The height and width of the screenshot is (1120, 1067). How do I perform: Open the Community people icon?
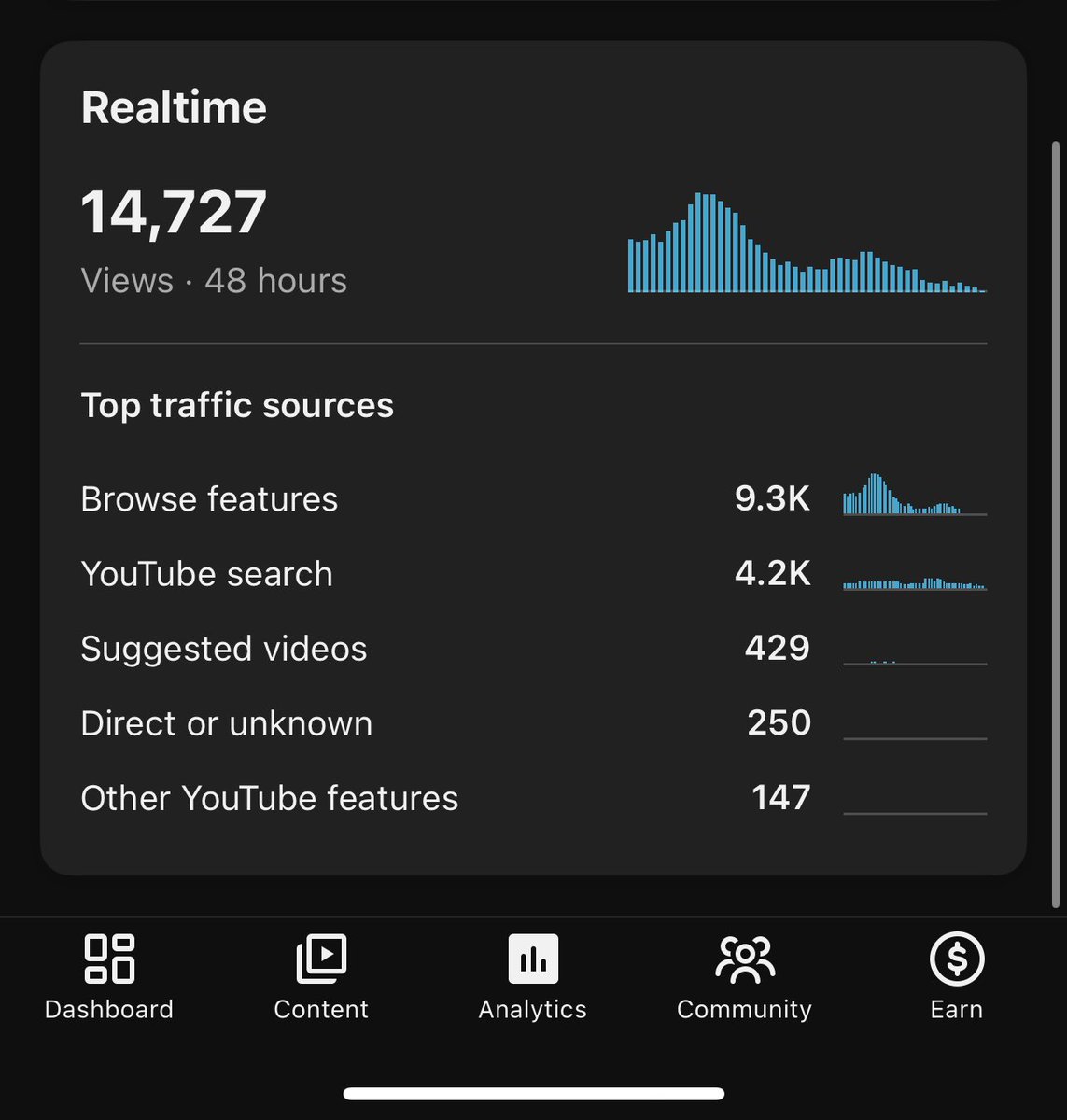[x=745, y=959]
